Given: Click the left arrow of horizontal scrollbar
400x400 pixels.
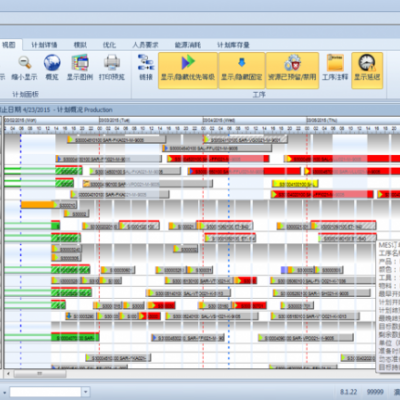Looking at the screenshot, I should pyautogui.click(x=8, y=374).
